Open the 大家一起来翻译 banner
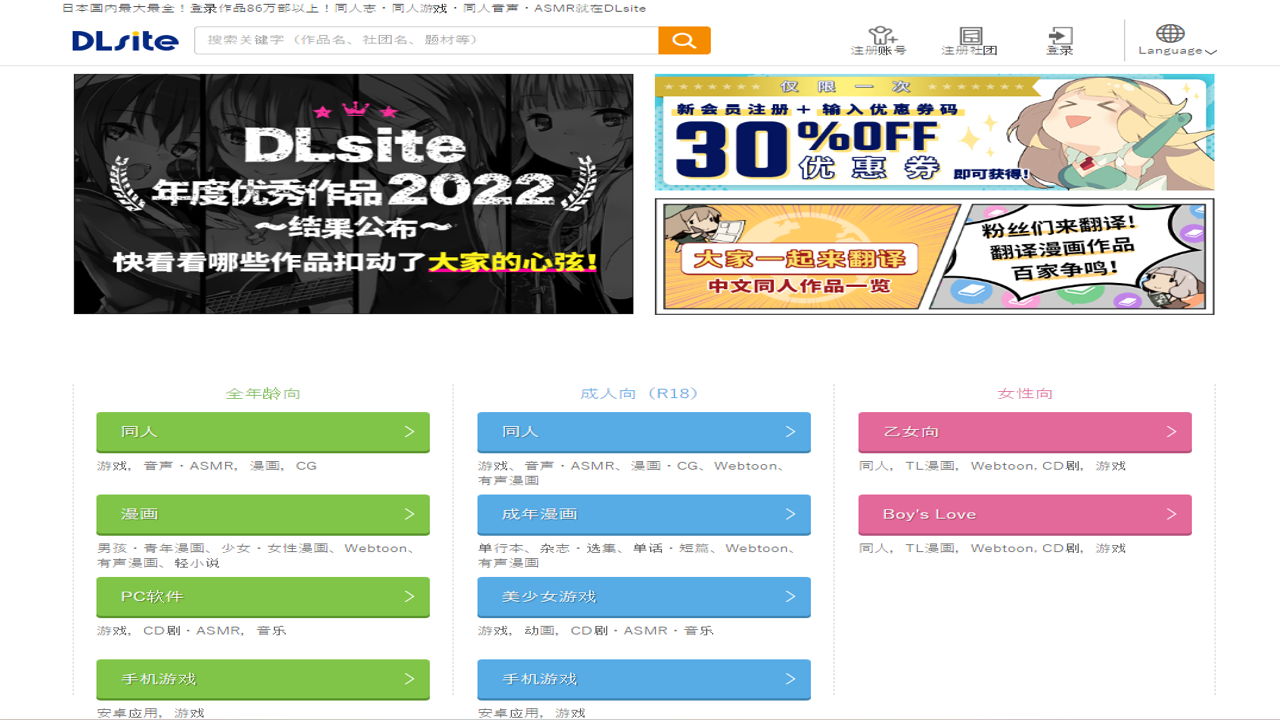The height and width of the screenshot is (720, 1280). point(934,256)
